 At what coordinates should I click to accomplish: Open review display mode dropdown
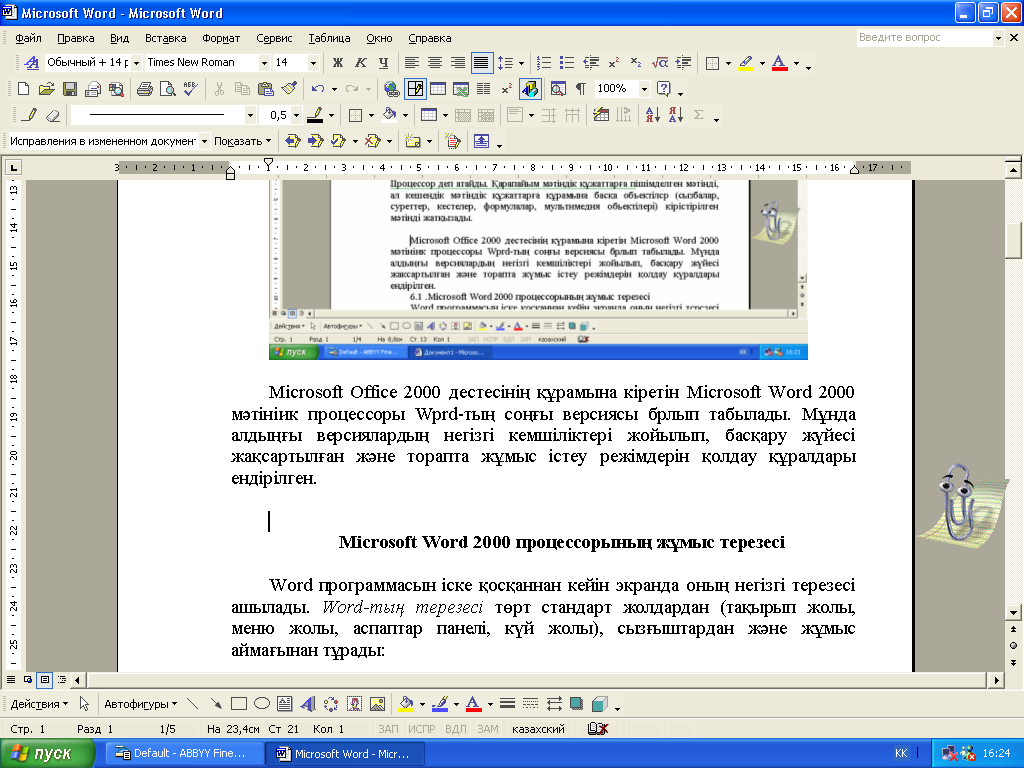coord(204,141)
